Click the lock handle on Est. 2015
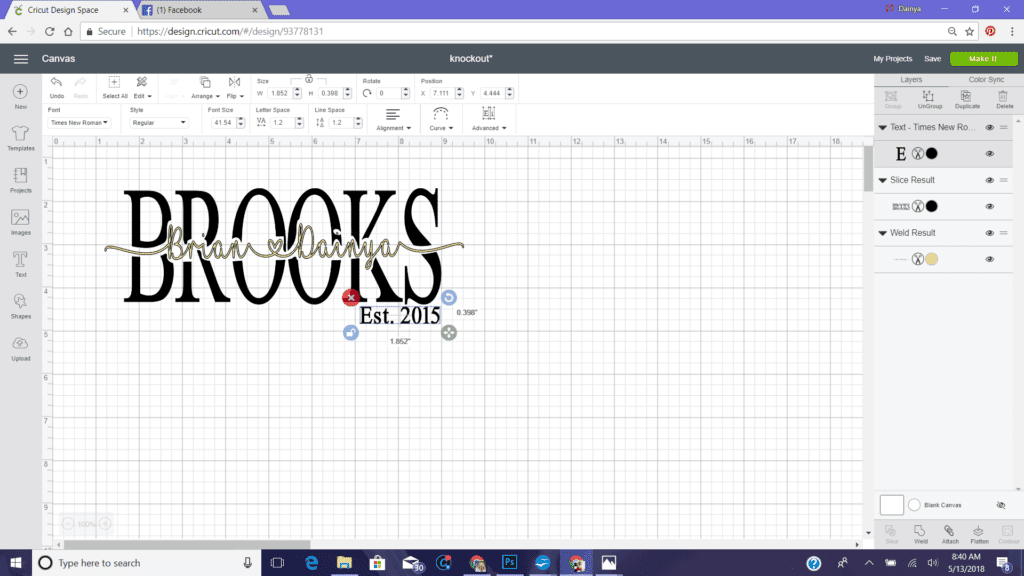The image size is (1024, 576). [x=351, y=333]
